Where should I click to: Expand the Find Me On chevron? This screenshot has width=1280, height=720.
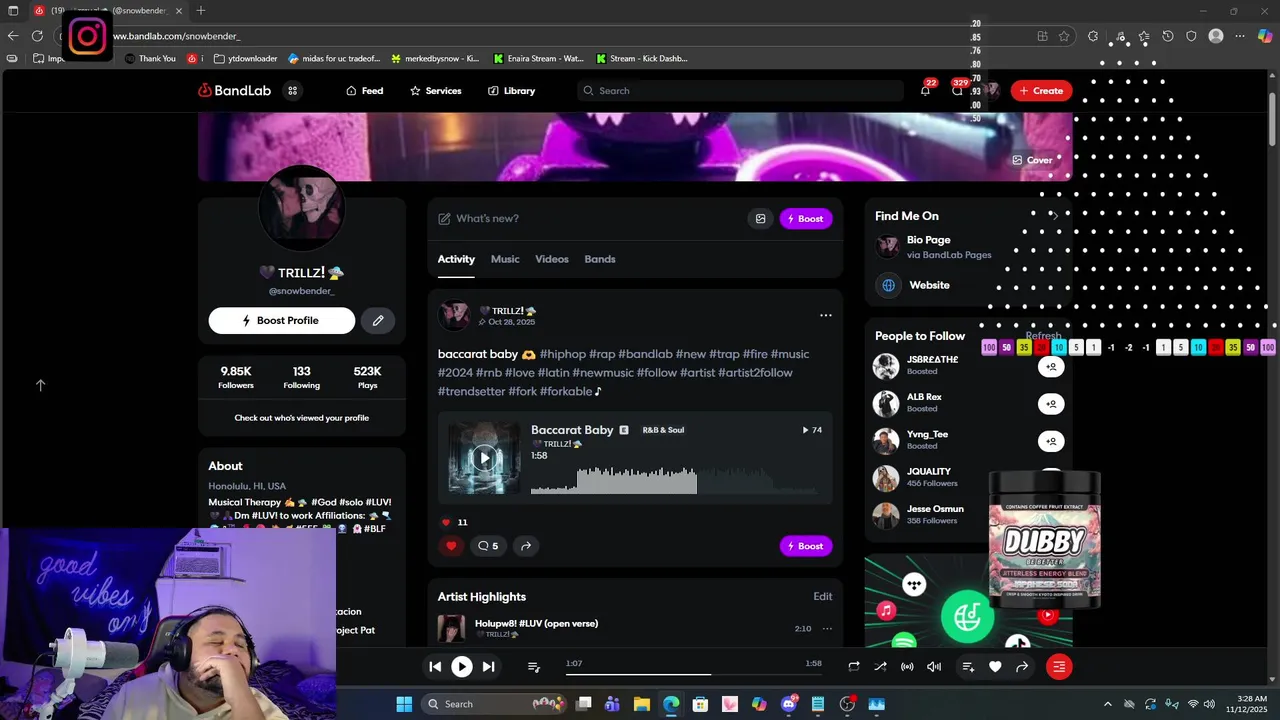click(1054, 216)
